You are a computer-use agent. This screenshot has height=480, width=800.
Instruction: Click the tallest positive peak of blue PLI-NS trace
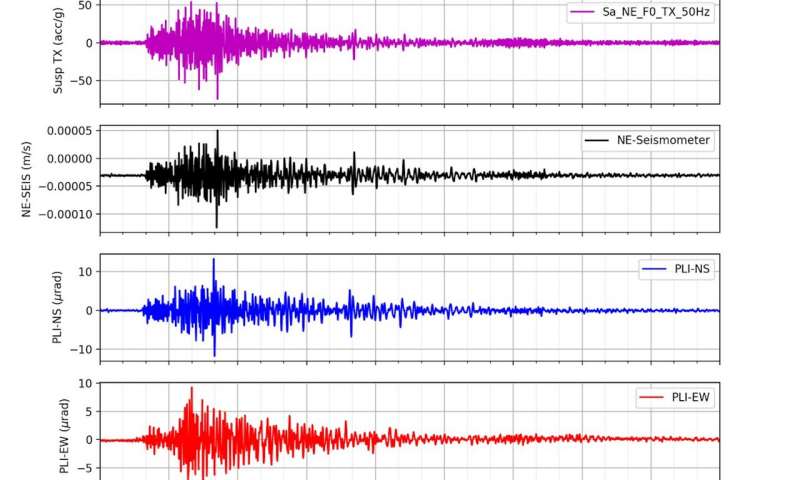tap(213, 259)
